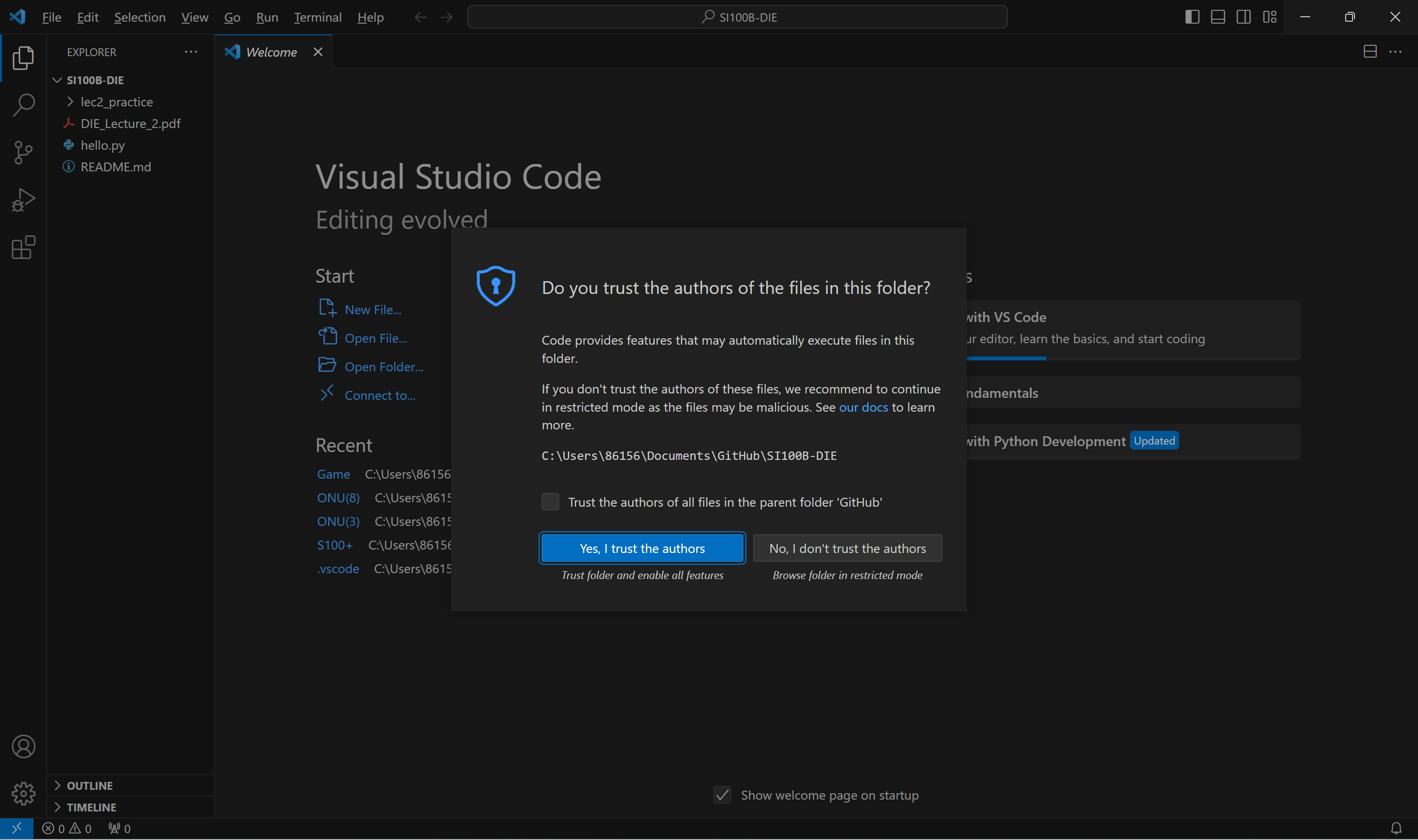Click the SI100B-DIE command center search box

tap(737, 17)
